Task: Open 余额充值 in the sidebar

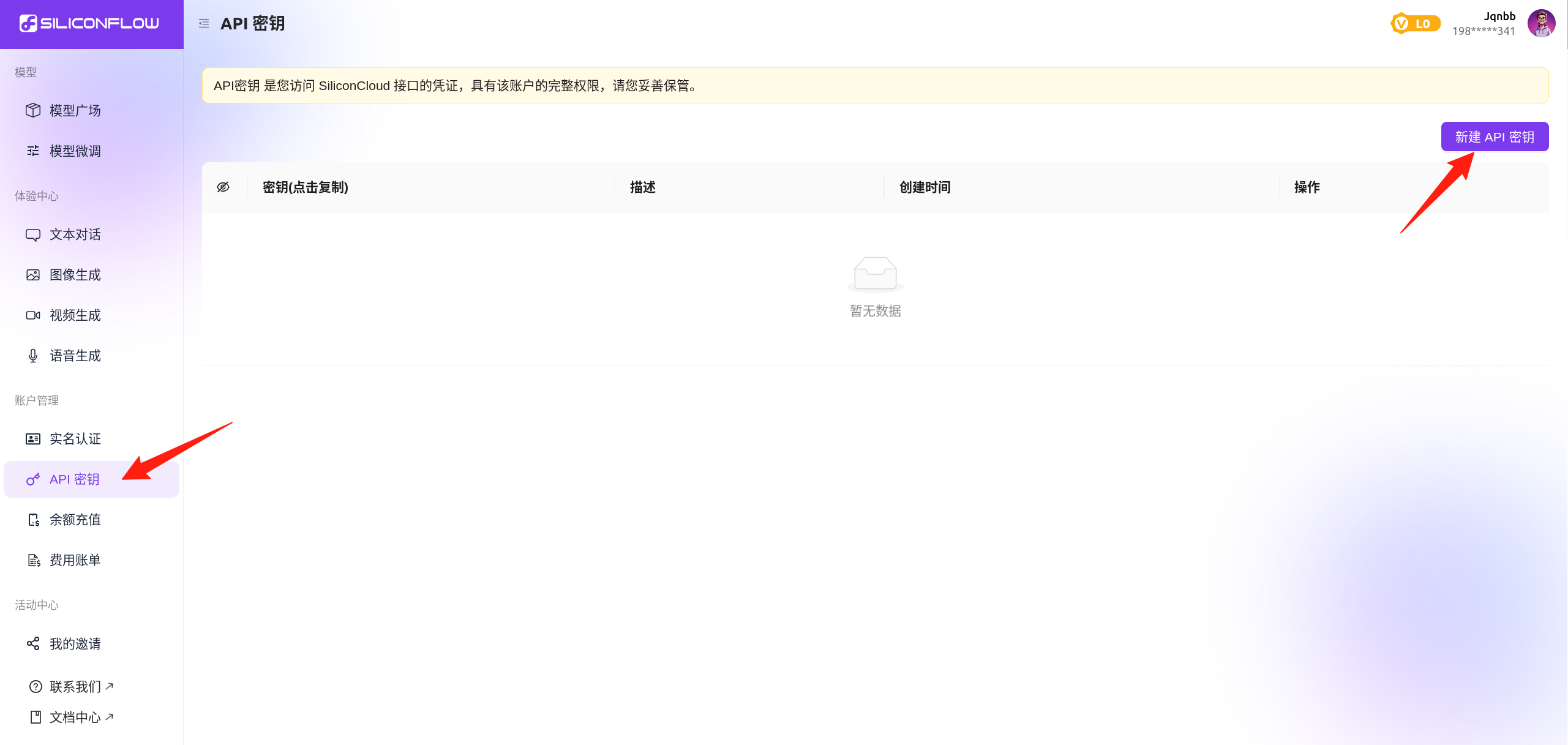Action: tap(75, 520)
